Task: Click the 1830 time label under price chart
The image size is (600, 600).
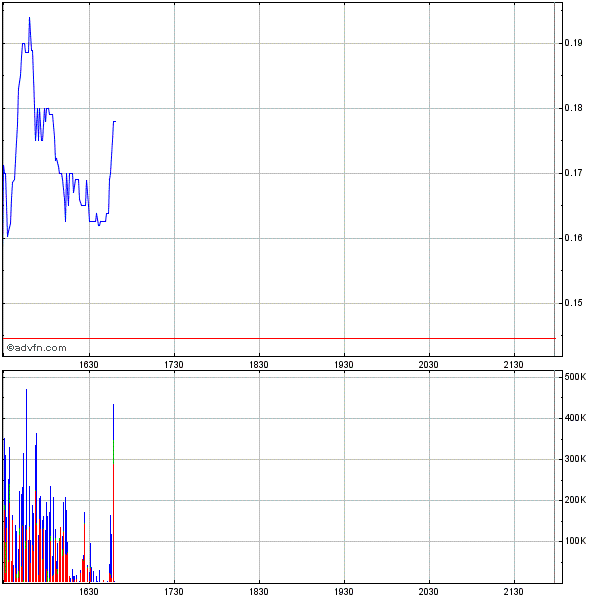Action: point(259,365)
